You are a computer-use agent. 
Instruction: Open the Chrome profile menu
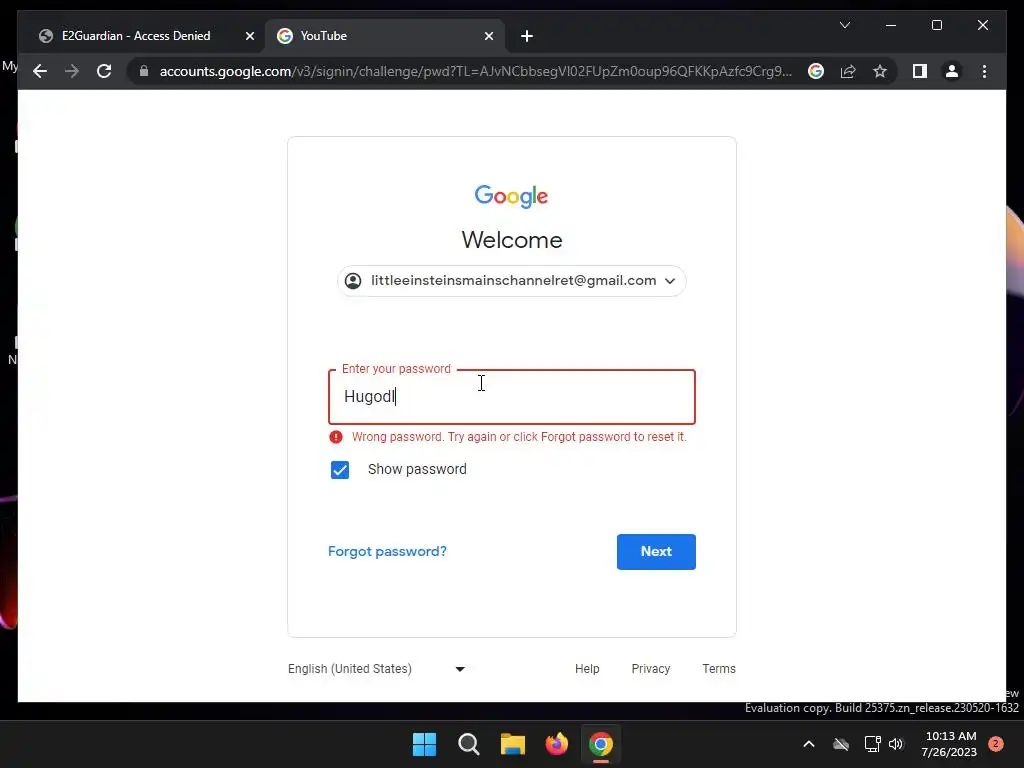click(x=952, y=71)
